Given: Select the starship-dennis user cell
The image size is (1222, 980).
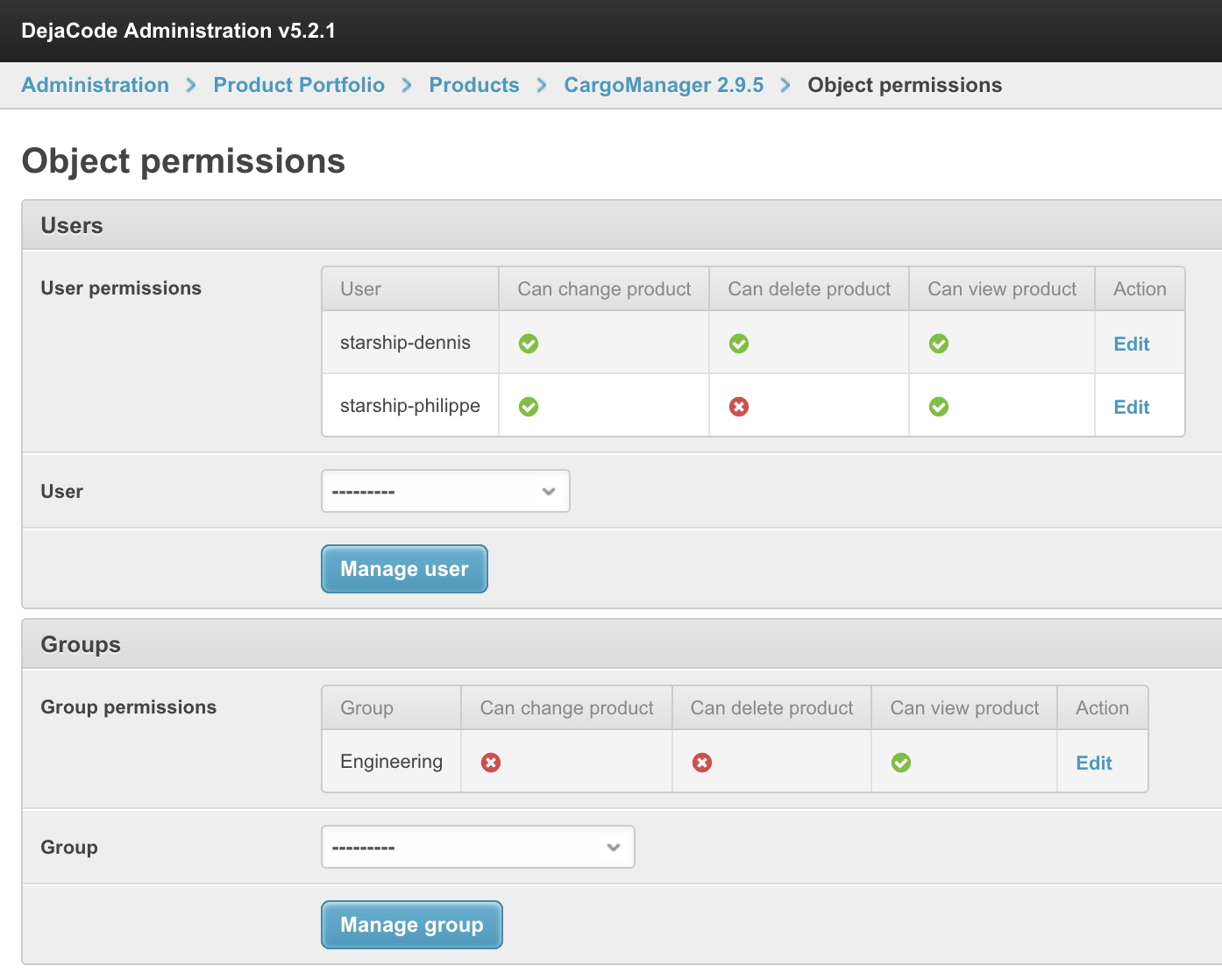Looking at the screenshot, I should (410, 343).
